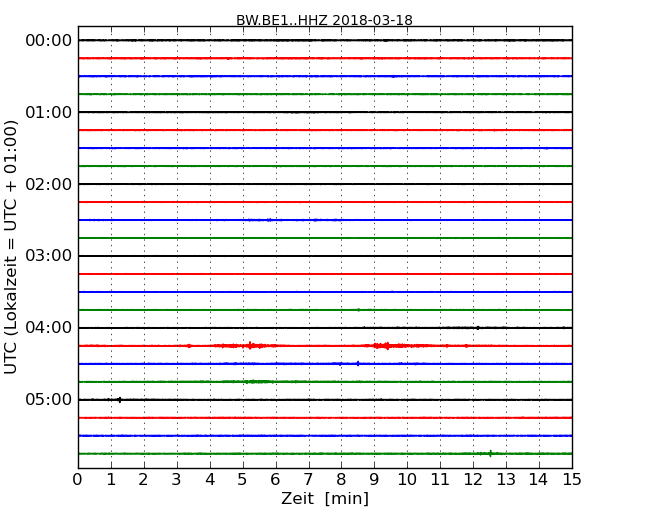The height and width of the screenshot is (520, 650).
Task: Click x-axis tick label 14
Action: click(x=539, y=480)
